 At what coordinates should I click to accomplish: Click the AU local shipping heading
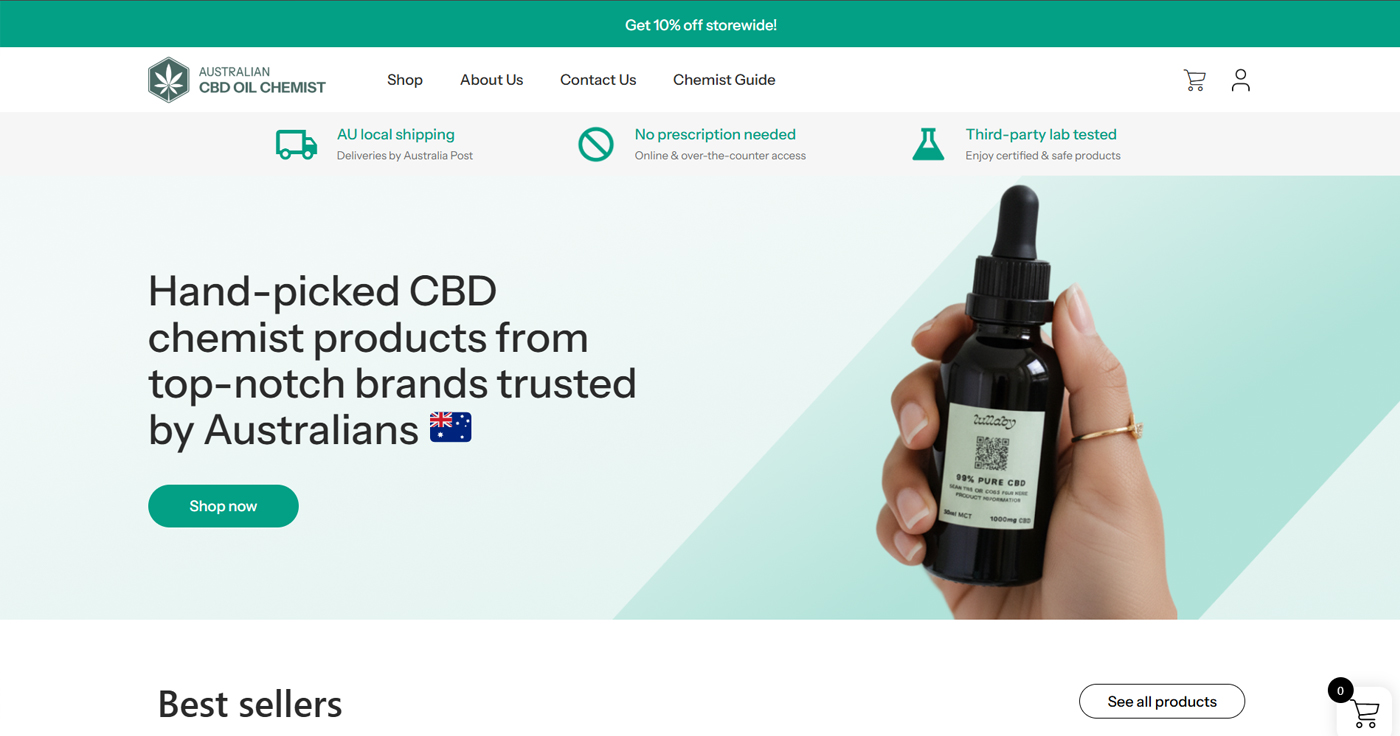click(396, 134)
